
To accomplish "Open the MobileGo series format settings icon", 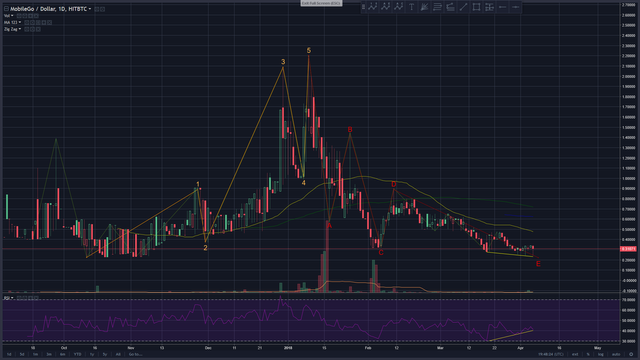I will pos(102,9).
